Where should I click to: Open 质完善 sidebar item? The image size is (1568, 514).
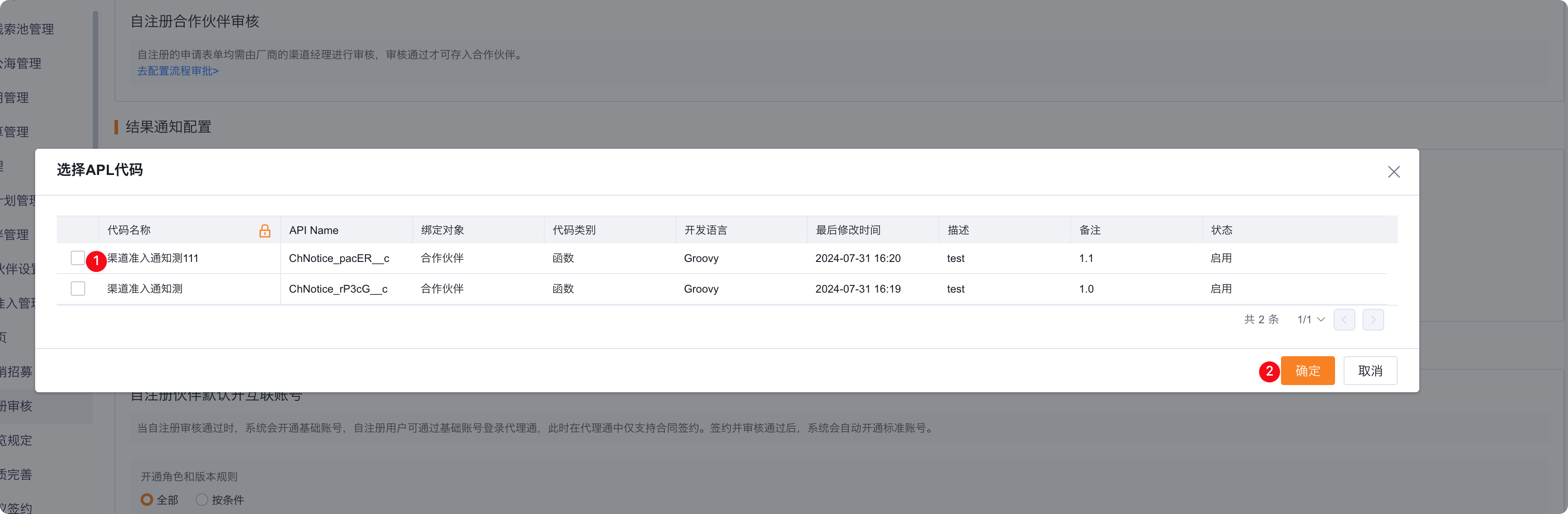point(16,474)
